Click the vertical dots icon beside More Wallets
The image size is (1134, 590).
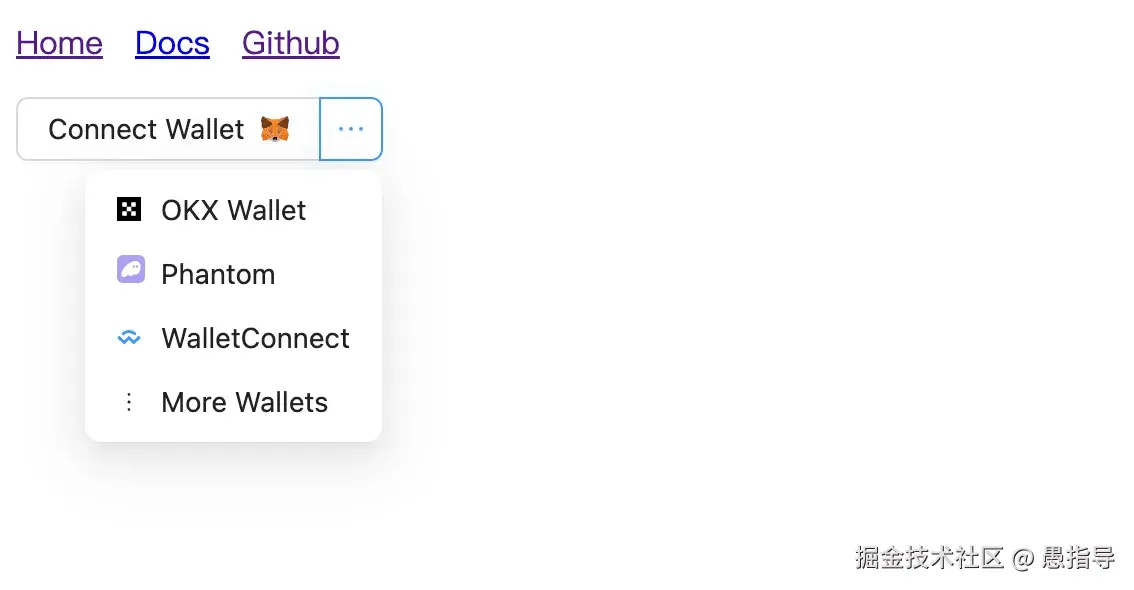[128, 402]
